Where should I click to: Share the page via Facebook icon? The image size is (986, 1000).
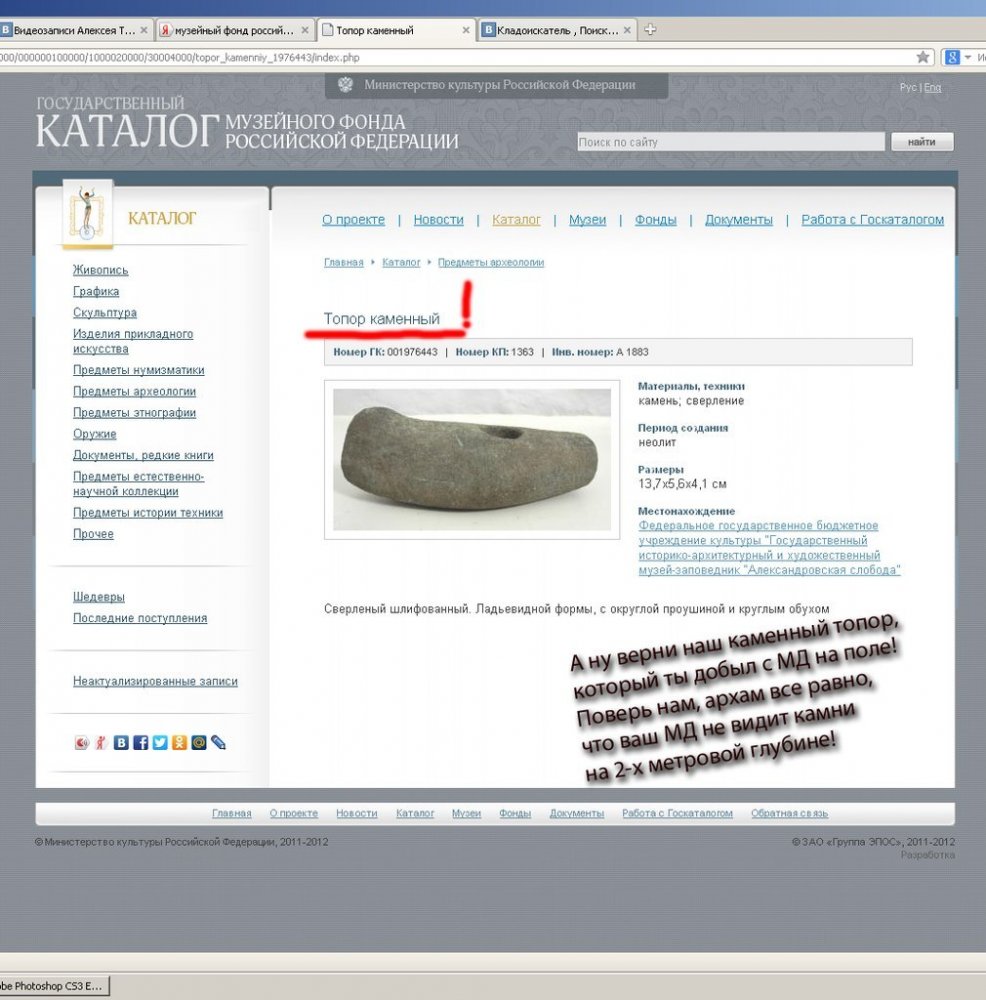click(x=140, y=743)
